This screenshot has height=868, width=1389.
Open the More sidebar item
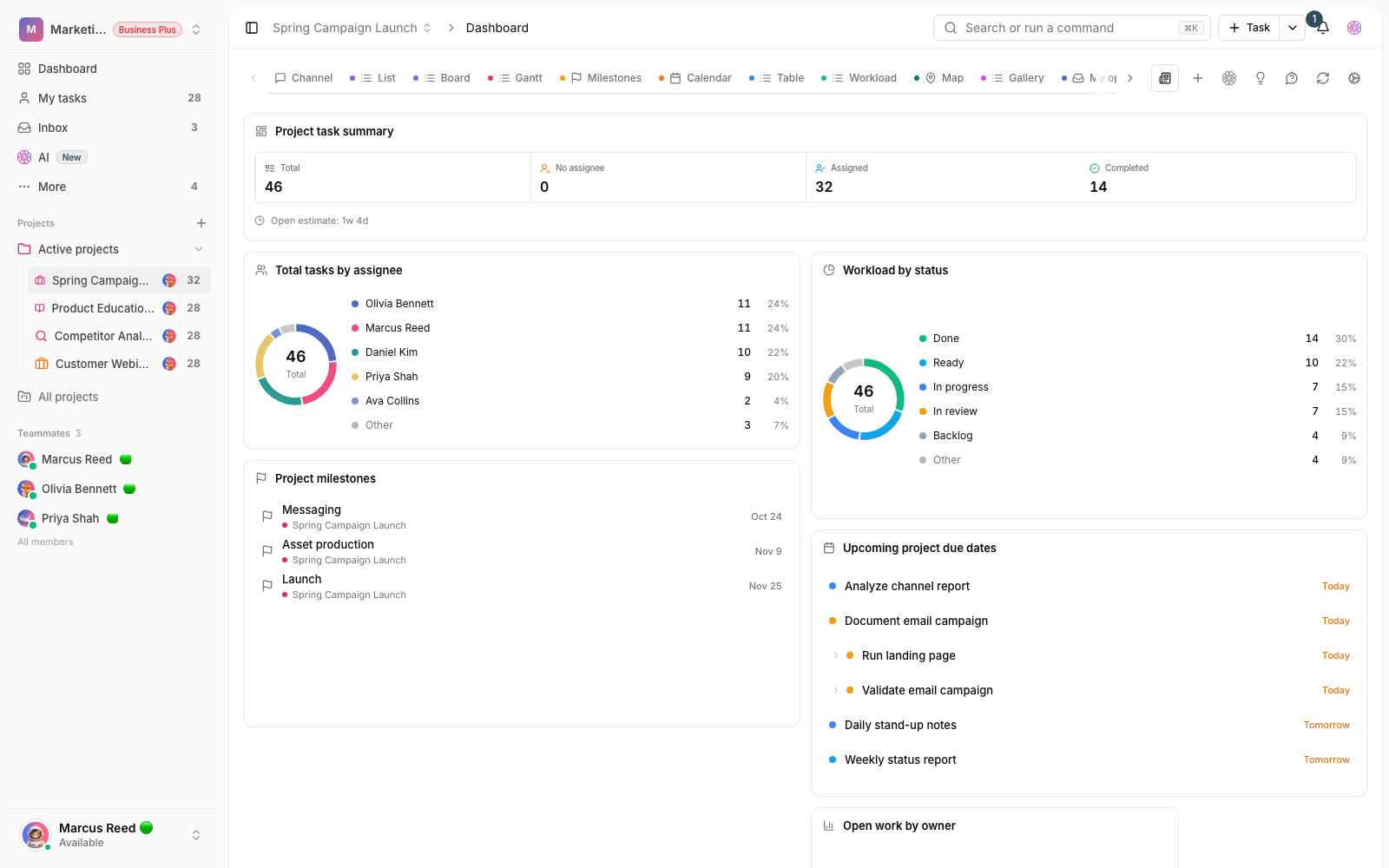coord(111,187)
